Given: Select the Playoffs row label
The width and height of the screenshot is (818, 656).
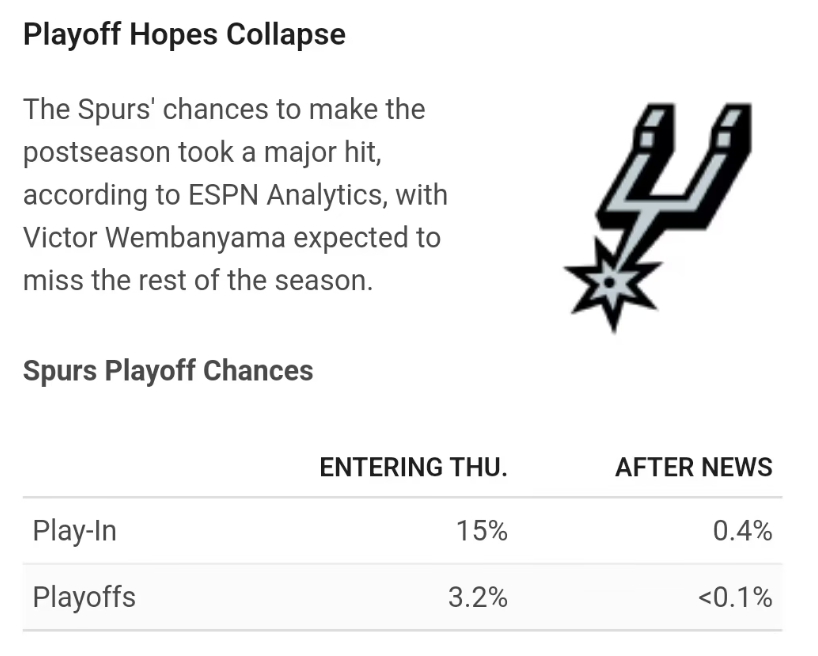Looking at the screenshot, I should [x=84, y=598].
